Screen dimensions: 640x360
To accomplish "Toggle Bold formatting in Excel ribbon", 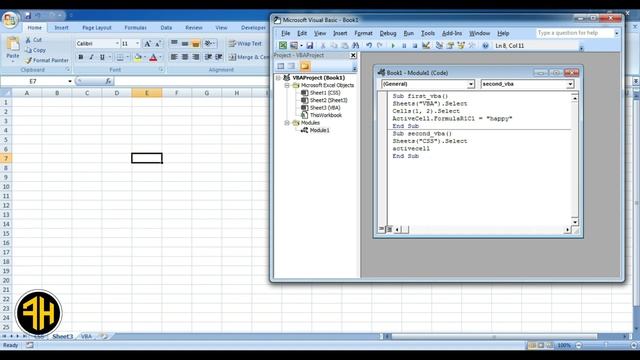I will [80, 57].
